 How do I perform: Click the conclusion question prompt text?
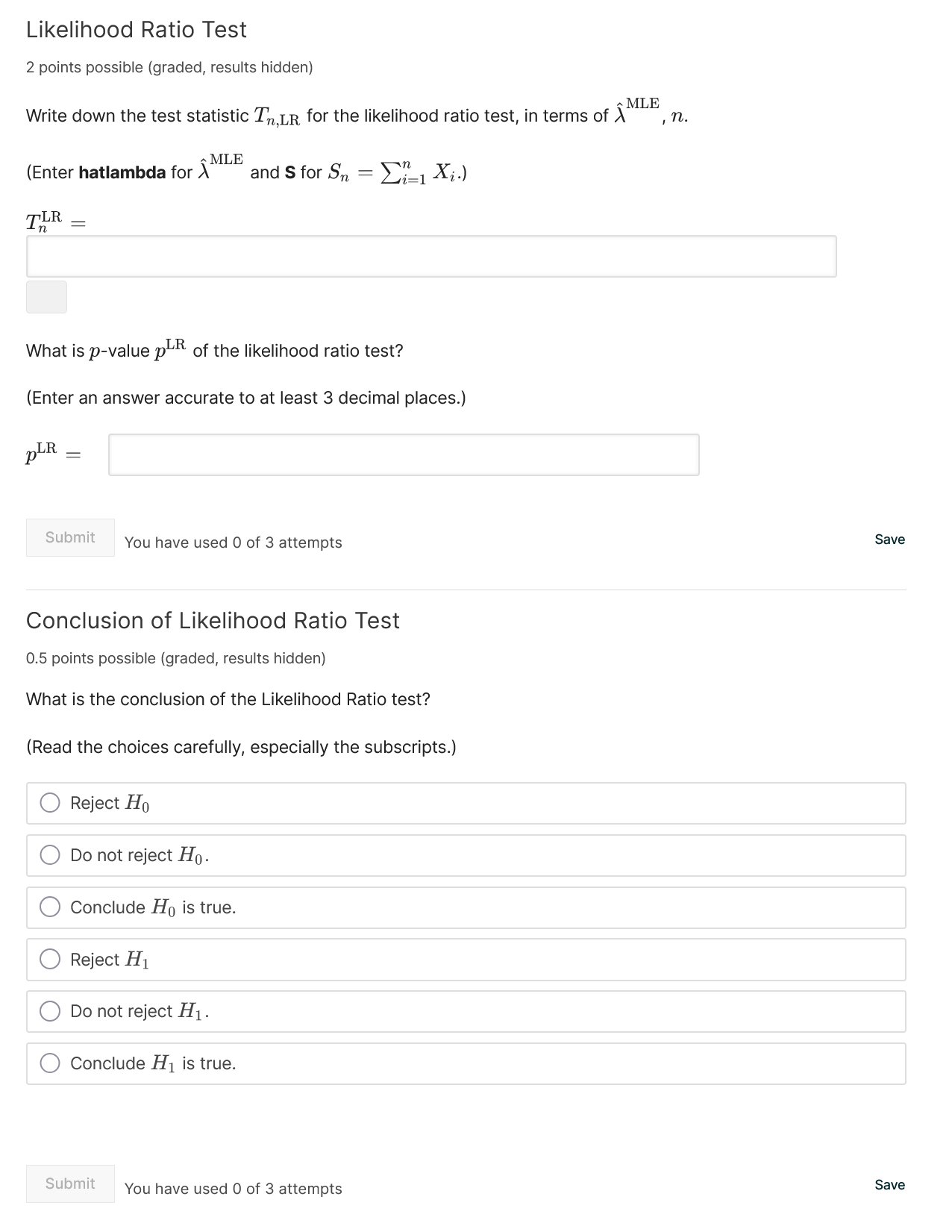point(228,699)
